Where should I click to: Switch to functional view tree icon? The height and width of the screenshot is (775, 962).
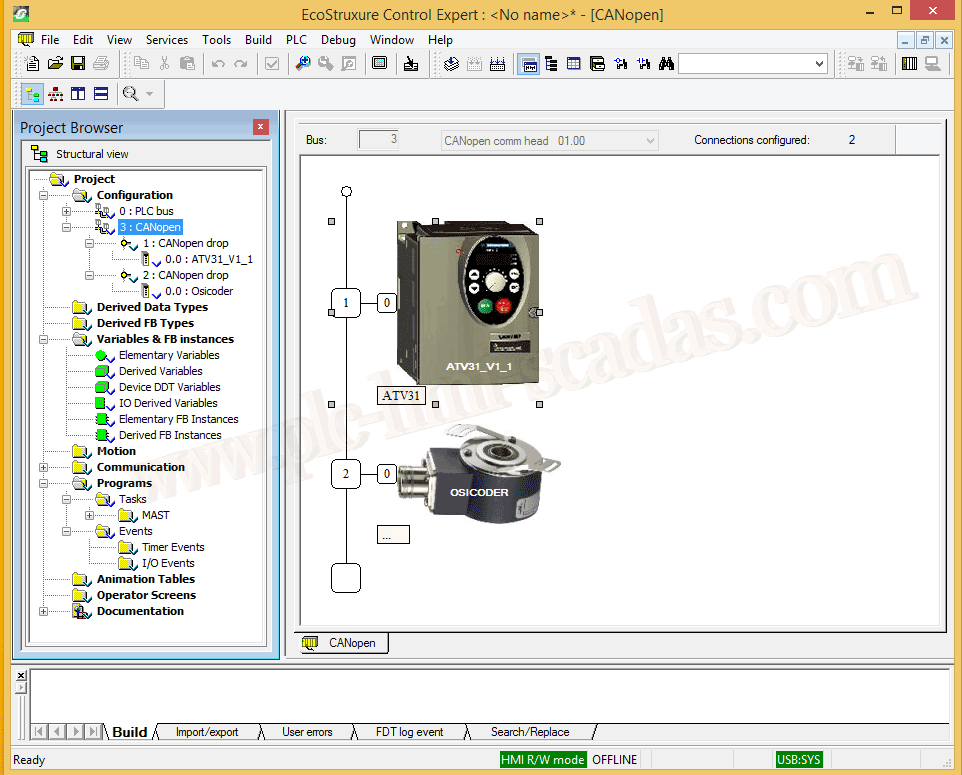pos(55,94)
